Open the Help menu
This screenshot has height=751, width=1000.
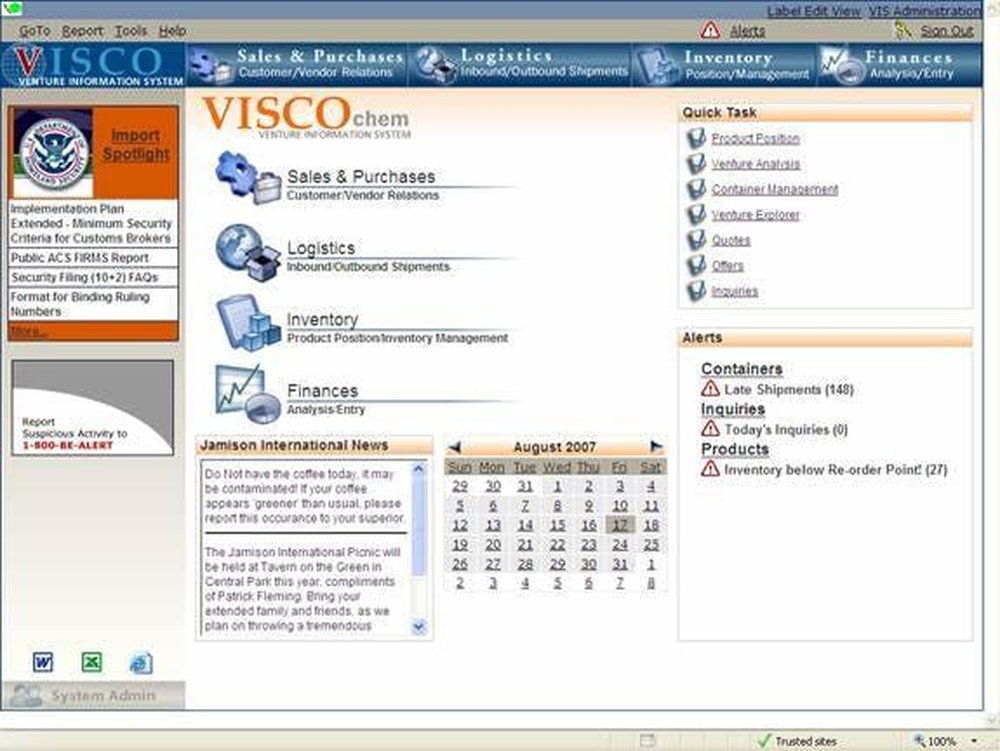[172, 31]
